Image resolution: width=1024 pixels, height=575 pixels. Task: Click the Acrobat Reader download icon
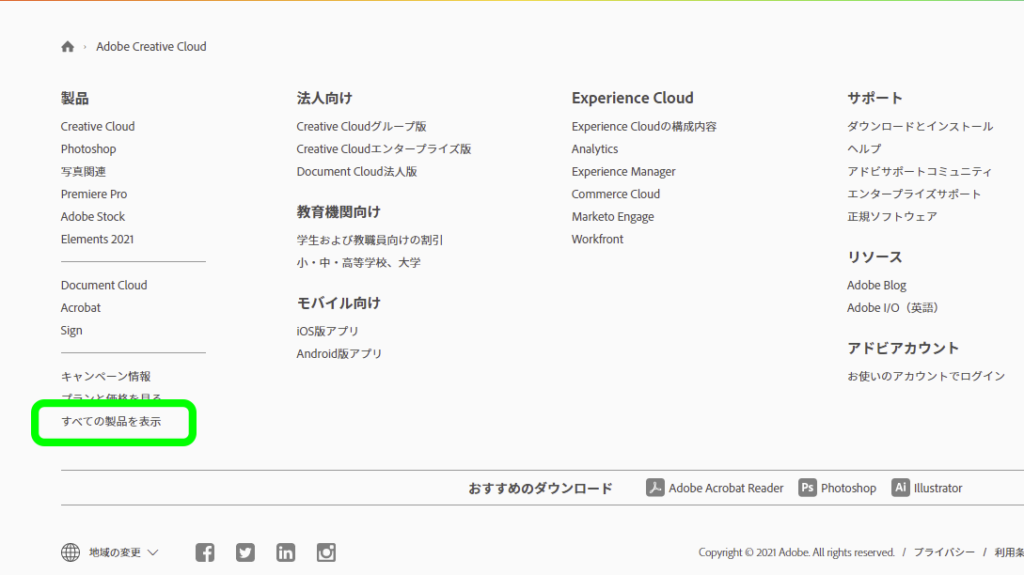point(655,487)
